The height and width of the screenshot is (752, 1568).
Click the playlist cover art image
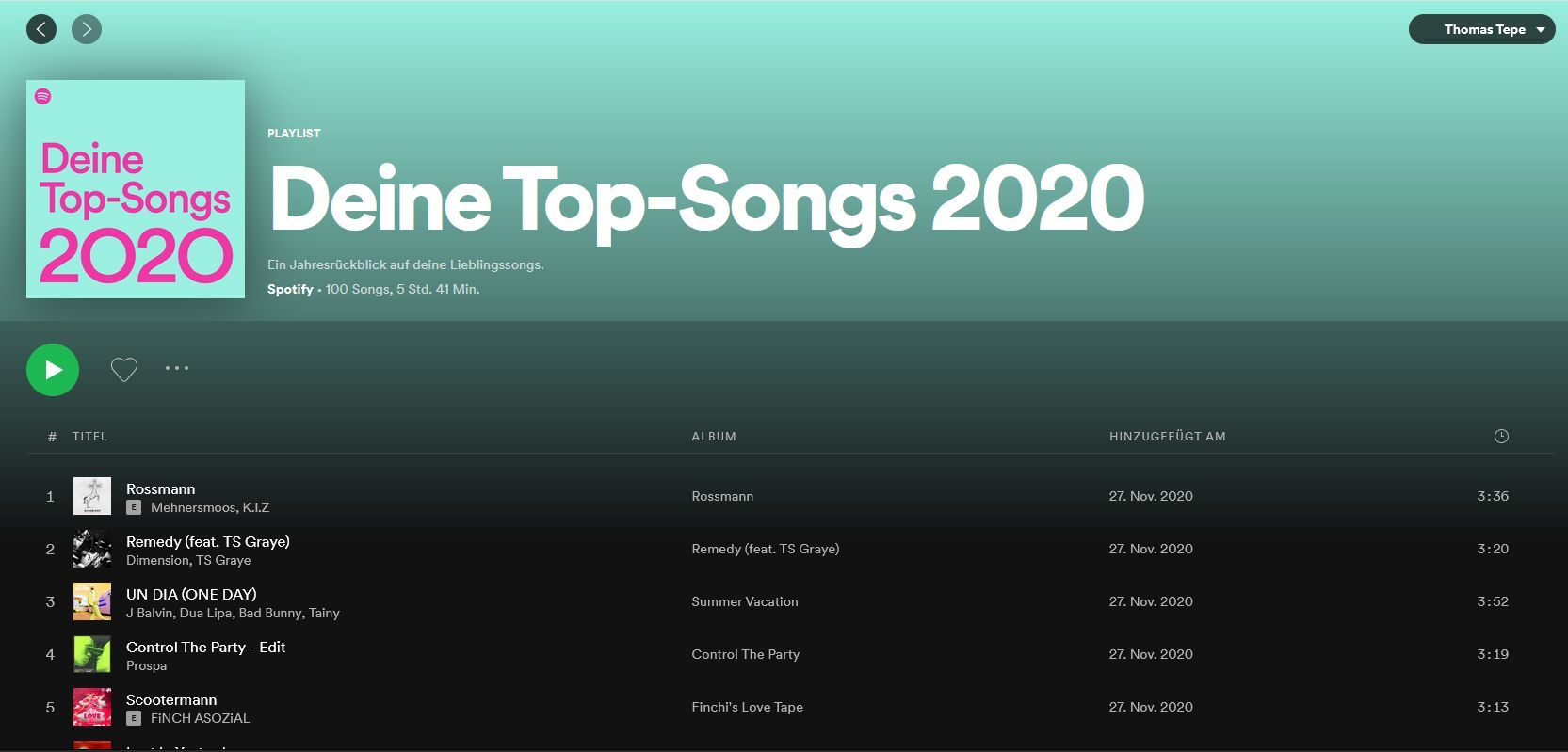(x=136, y=189)
